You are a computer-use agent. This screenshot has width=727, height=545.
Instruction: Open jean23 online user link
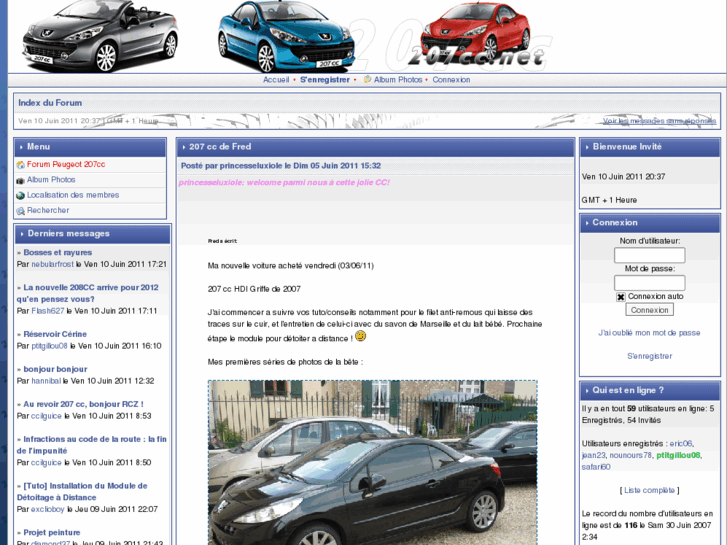coord(593,455)
